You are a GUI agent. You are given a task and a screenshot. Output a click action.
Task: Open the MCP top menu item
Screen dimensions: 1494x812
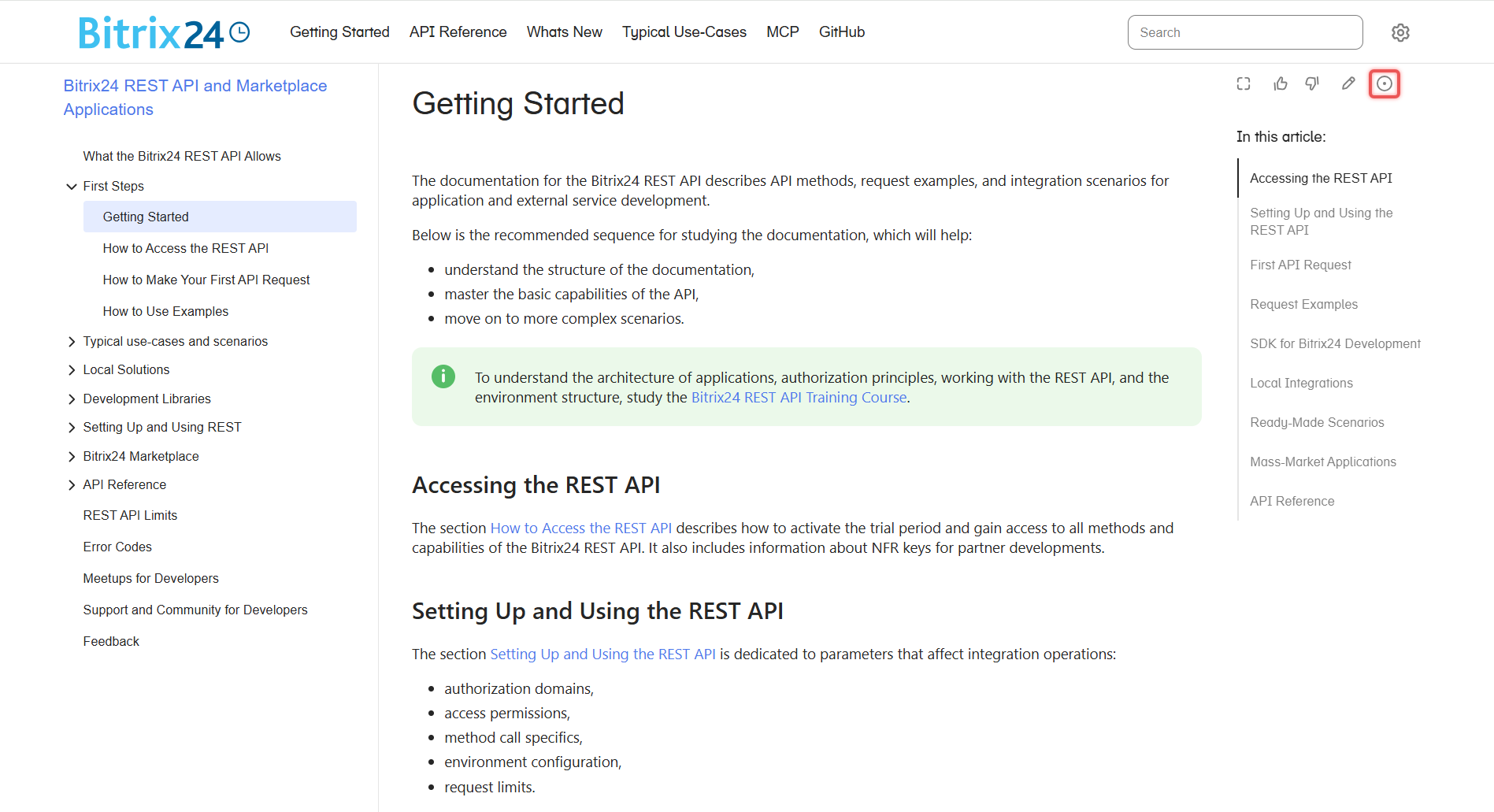point(782,32)
